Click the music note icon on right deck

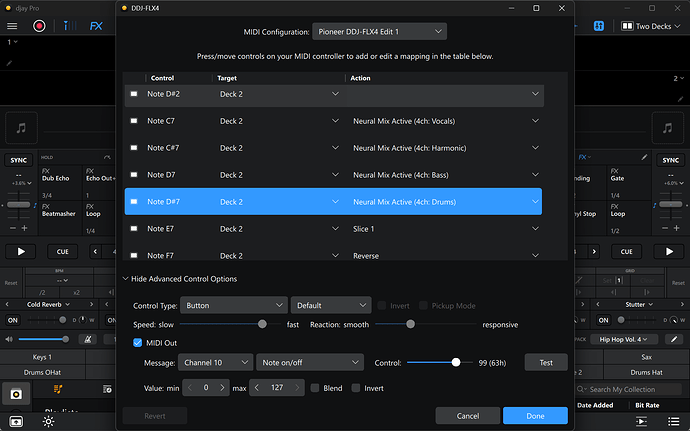(x=667, y=129)
